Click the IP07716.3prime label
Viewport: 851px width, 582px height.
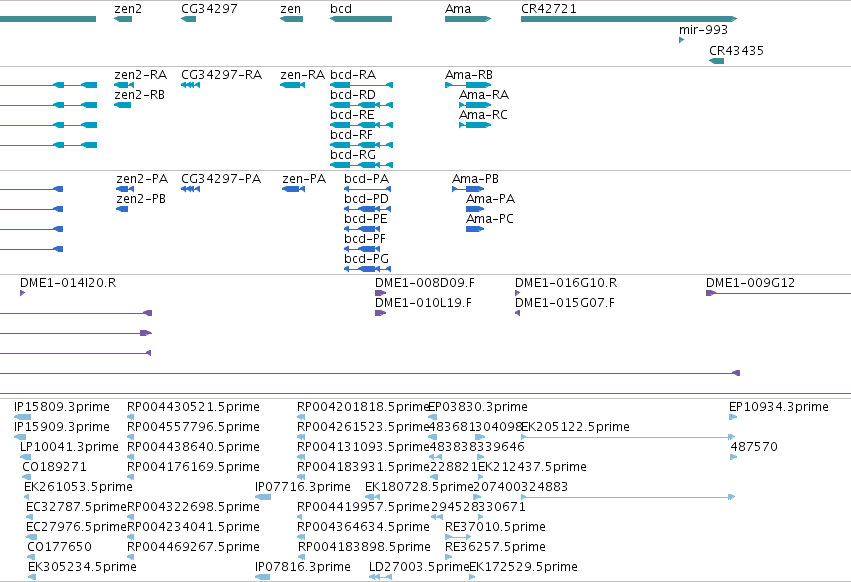303,488
